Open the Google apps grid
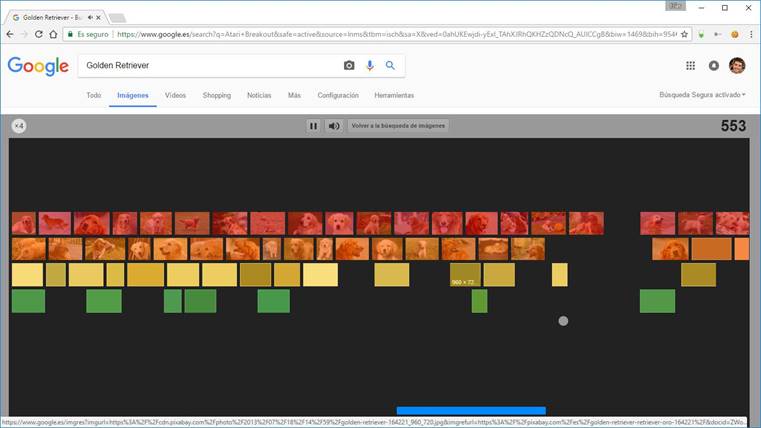761x428 pixels. (690, 66)
